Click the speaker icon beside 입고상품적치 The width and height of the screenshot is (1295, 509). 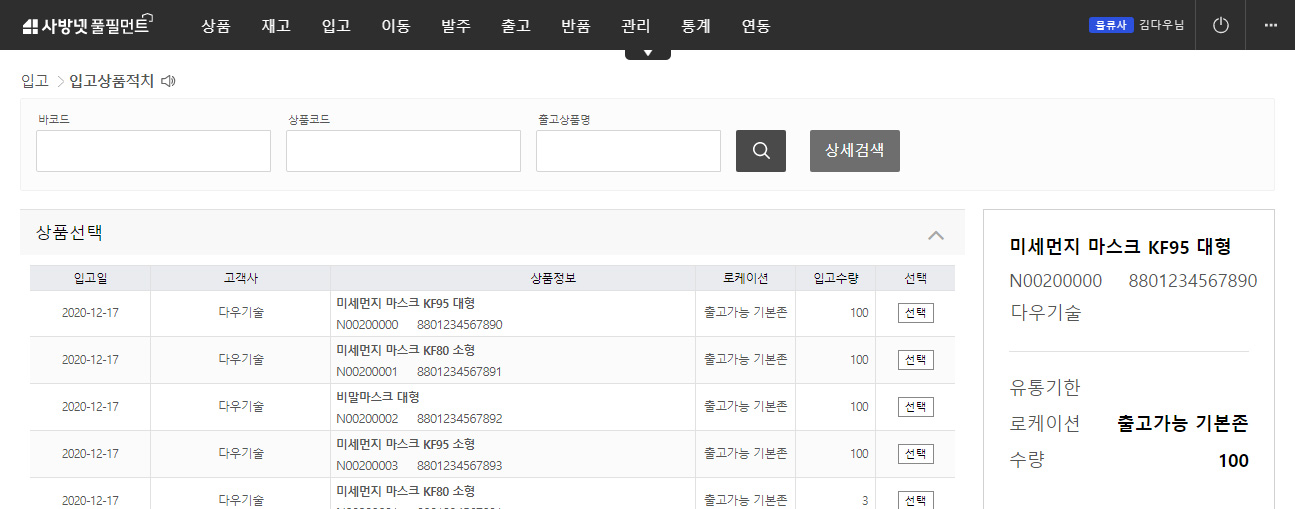pyautogui.click(x=168, y=82)
